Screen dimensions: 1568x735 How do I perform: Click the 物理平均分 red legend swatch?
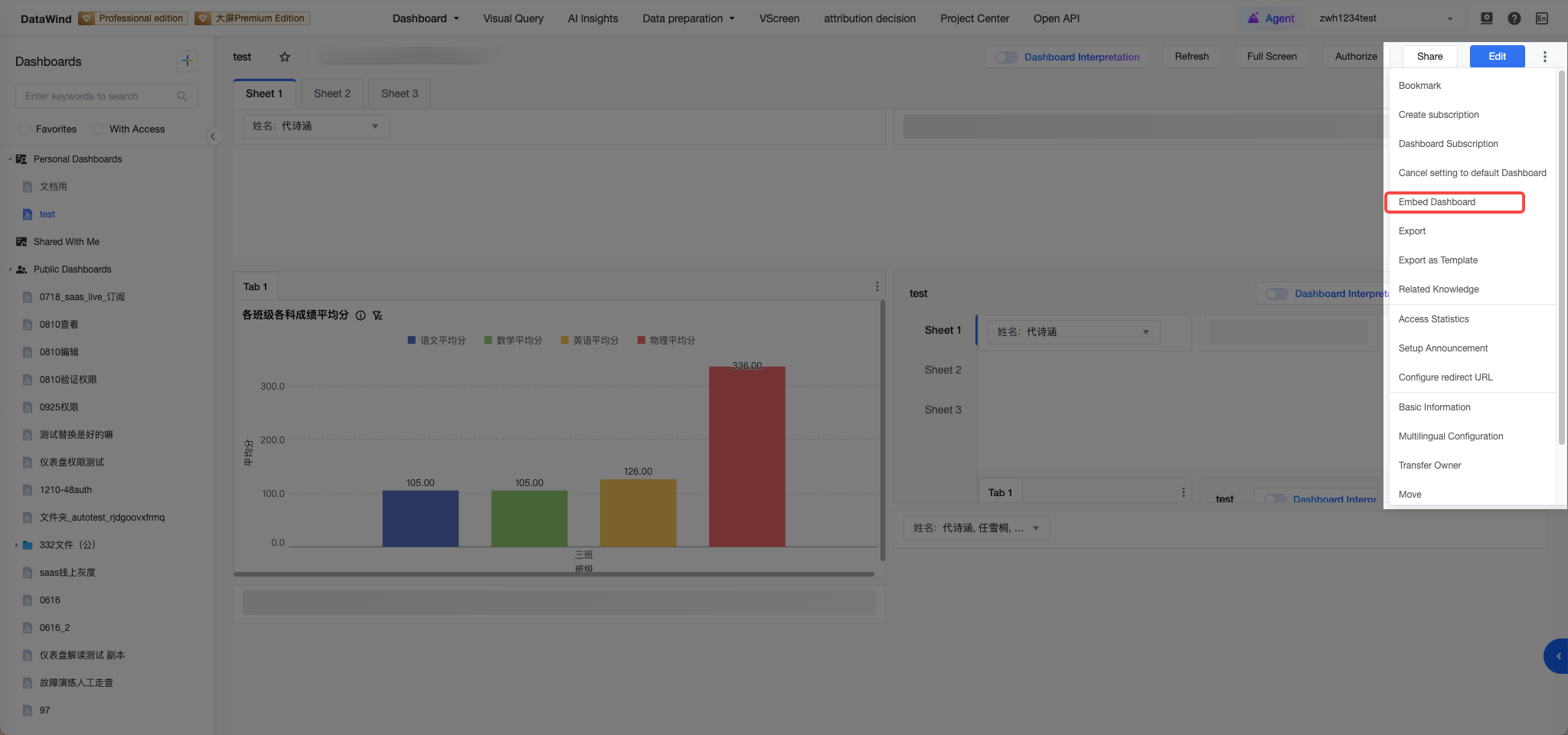pyautogui.click(x=642, y=340)
